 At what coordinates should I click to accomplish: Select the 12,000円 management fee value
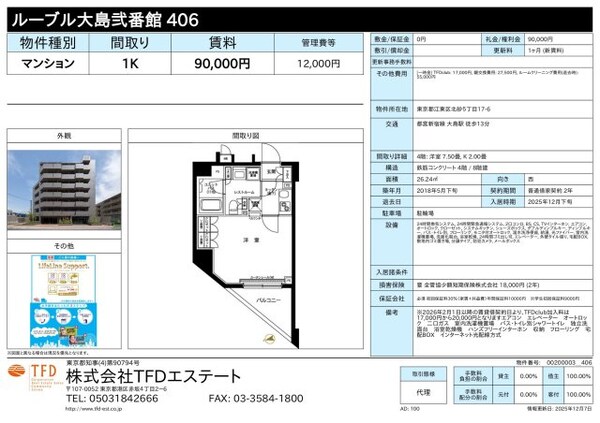(319, 64)
